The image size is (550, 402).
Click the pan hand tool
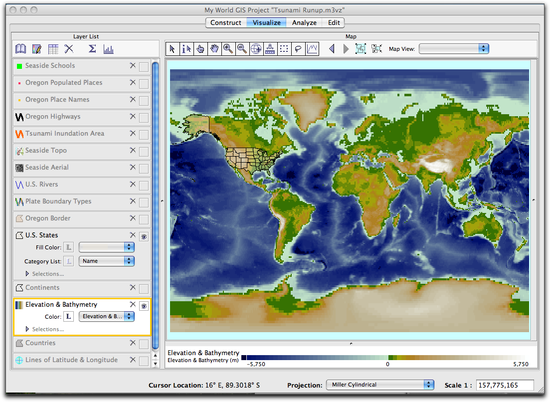click(x=214, y=49)
